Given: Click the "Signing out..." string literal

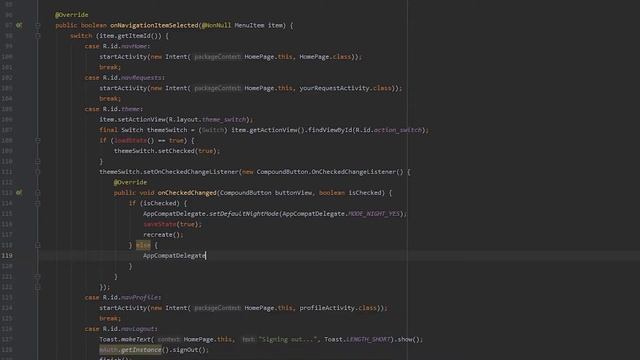Looking at the screenshot, I should (x=288, y=340).
